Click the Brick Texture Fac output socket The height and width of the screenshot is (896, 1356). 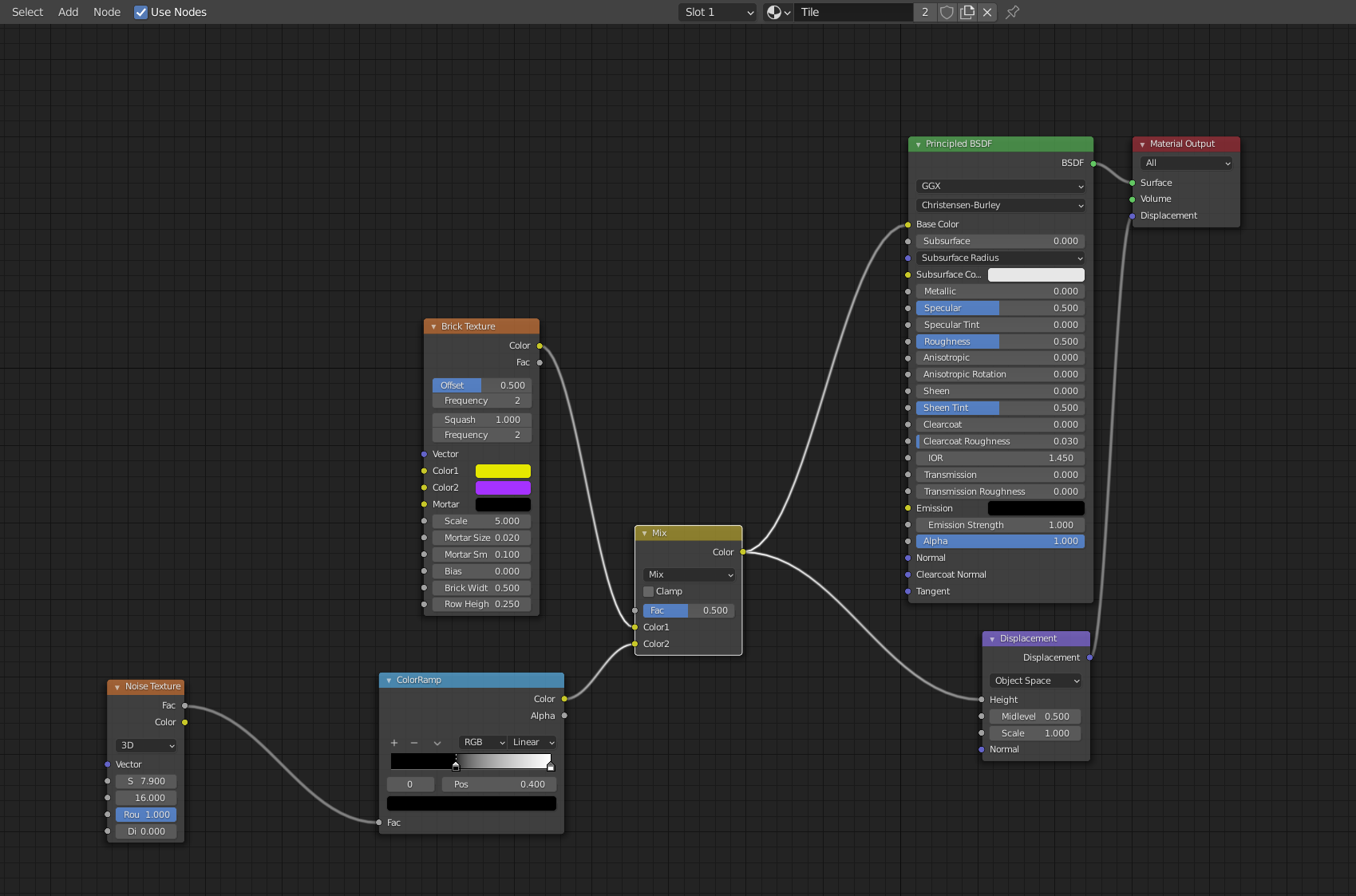540,362
